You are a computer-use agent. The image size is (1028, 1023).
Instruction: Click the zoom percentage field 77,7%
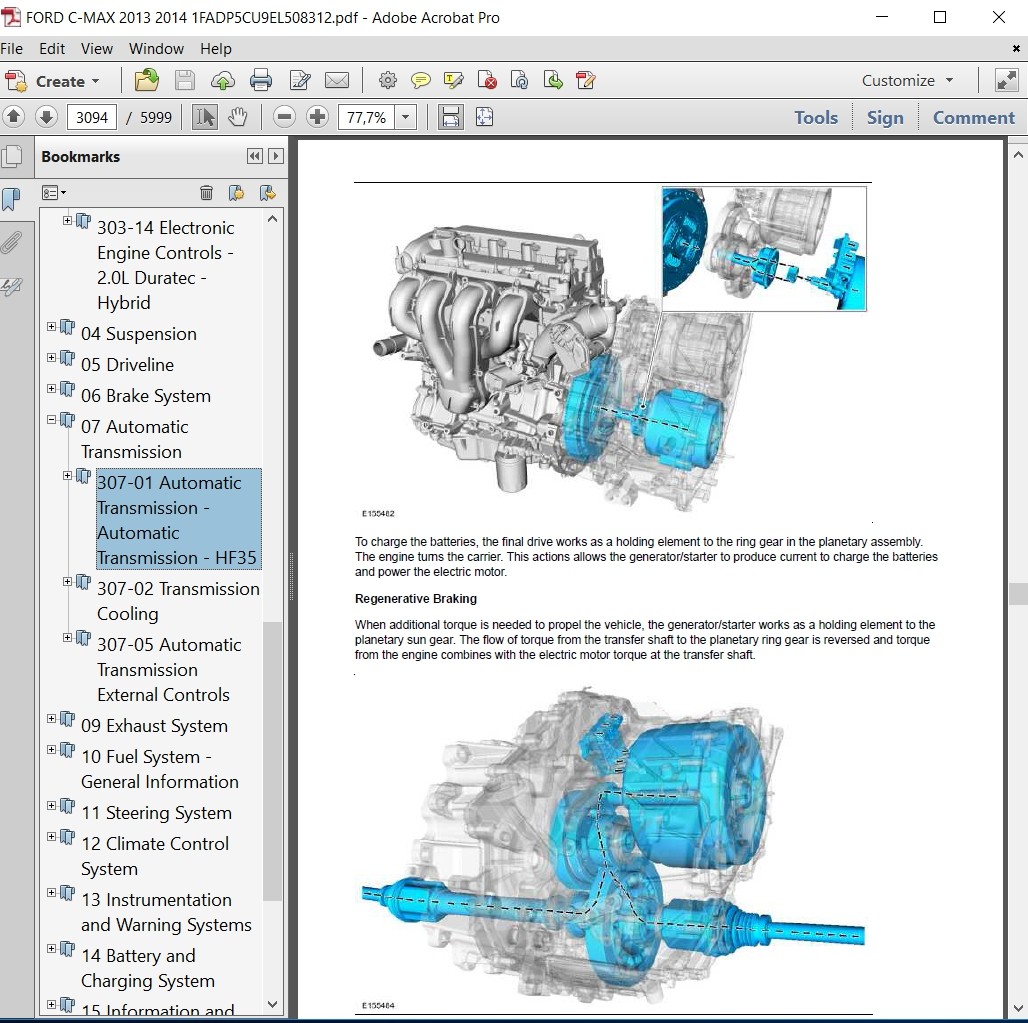(x=366, y=117)
